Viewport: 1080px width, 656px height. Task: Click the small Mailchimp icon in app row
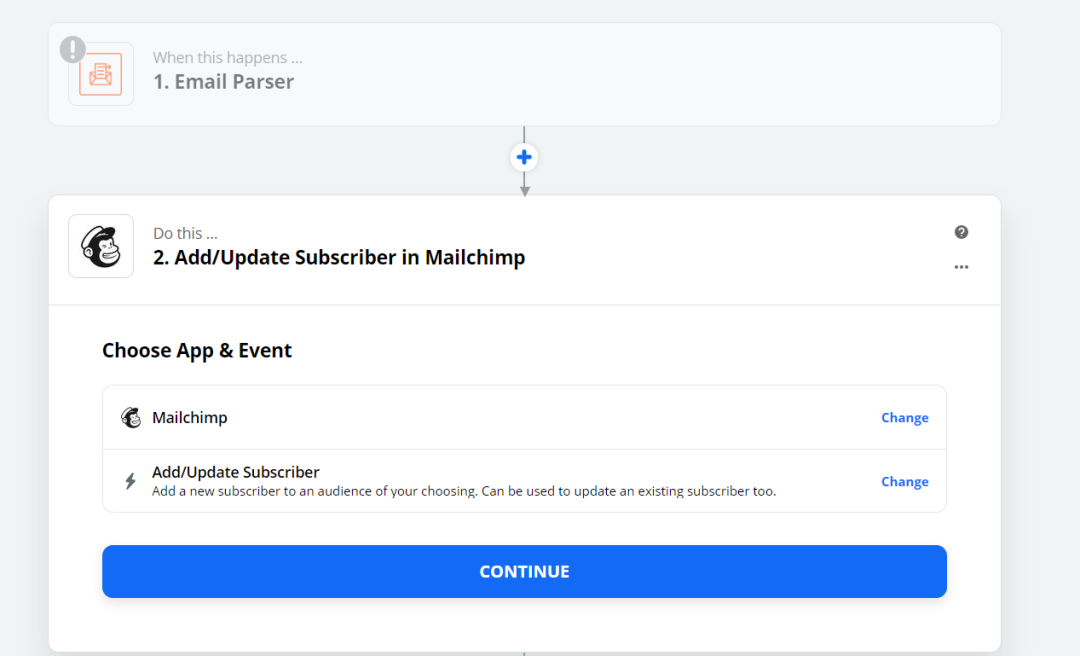tap(131, 418)
